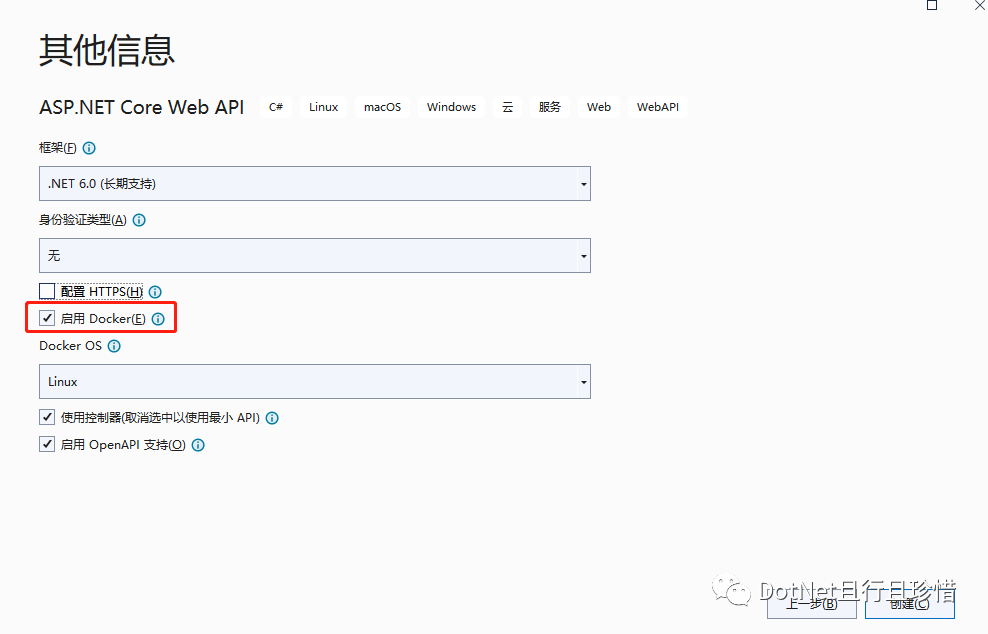Click info icon beside 启用 Docker(E)
Image resolution: width=988 pixels, height=634 pixels.
click(x=158, y=319)
